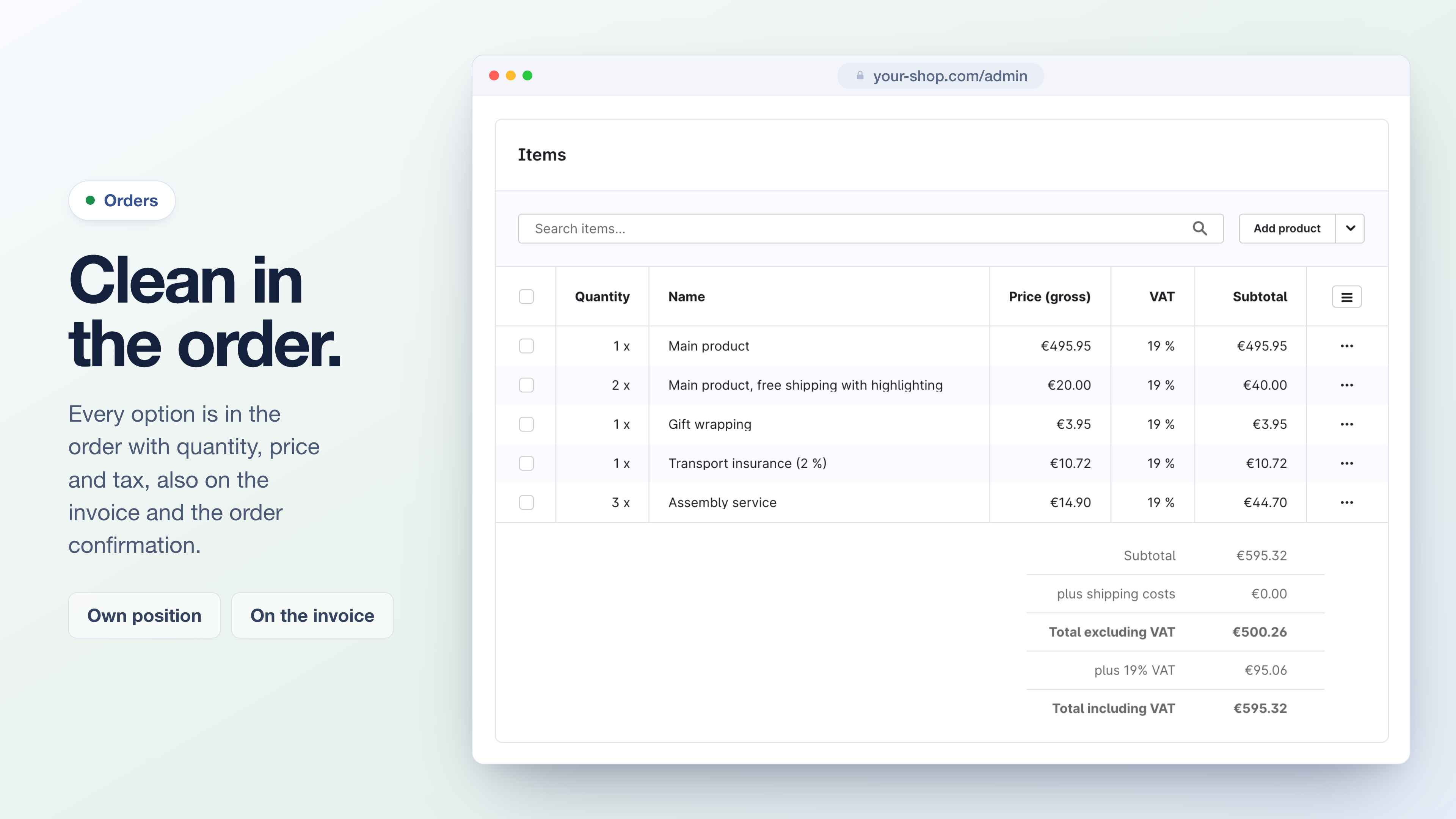
Task: Click the €95.06 VAT amount
Action: 1266,670
